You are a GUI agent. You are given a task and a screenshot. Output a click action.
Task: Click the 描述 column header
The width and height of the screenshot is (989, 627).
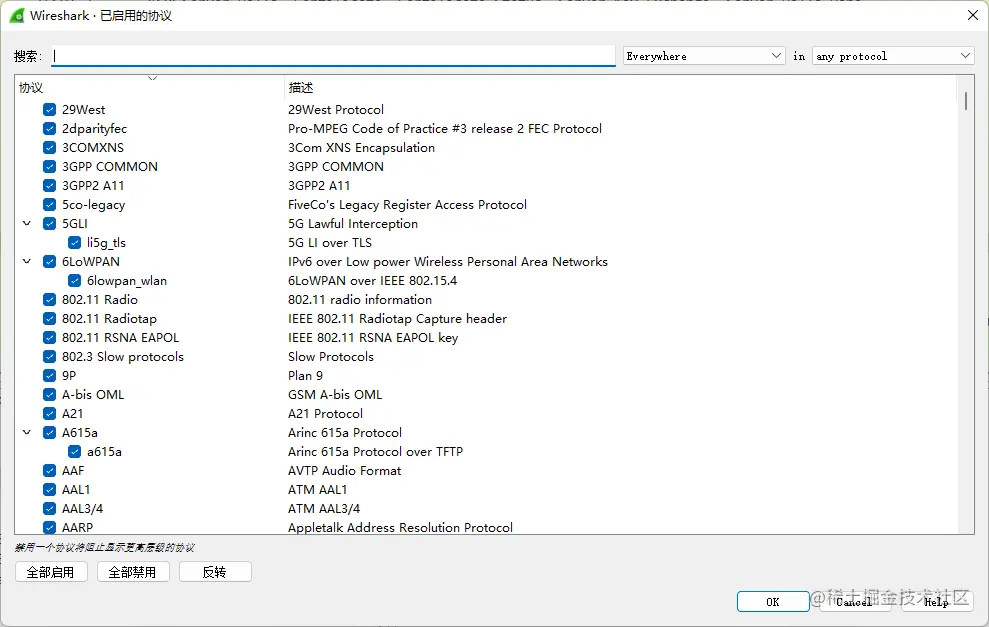[x=621, y=87]
